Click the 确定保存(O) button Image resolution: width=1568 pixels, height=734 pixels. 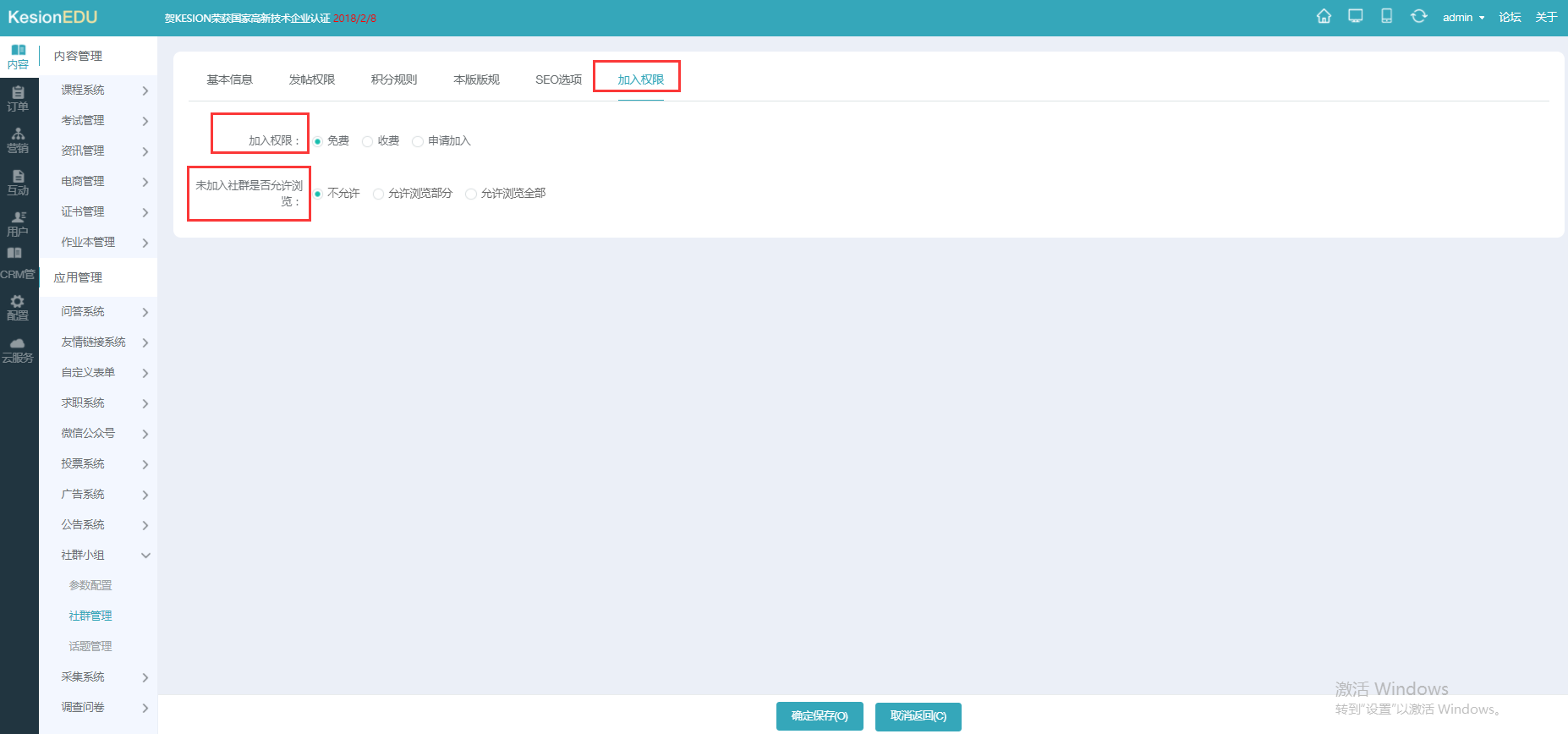[819, 716]
